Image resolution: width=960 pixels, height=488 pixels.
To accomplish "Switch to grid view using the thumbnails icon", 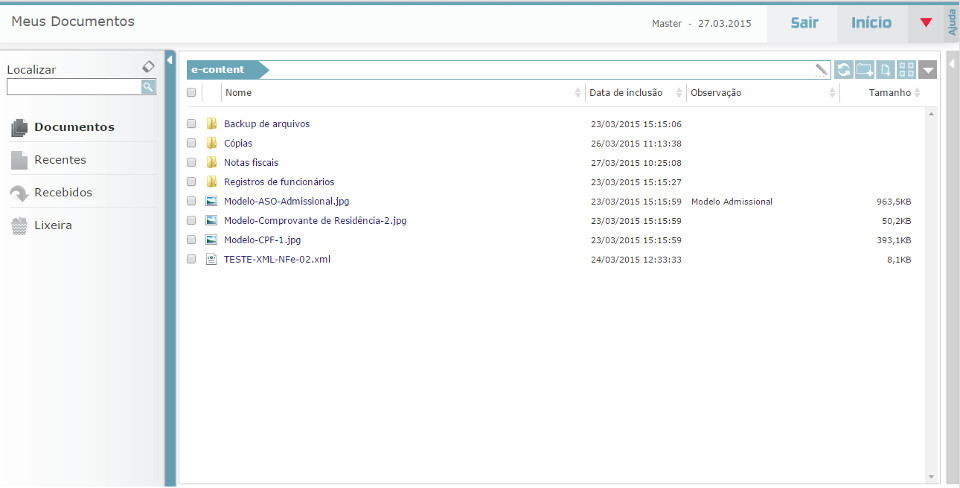I will (x=907, y=70).
